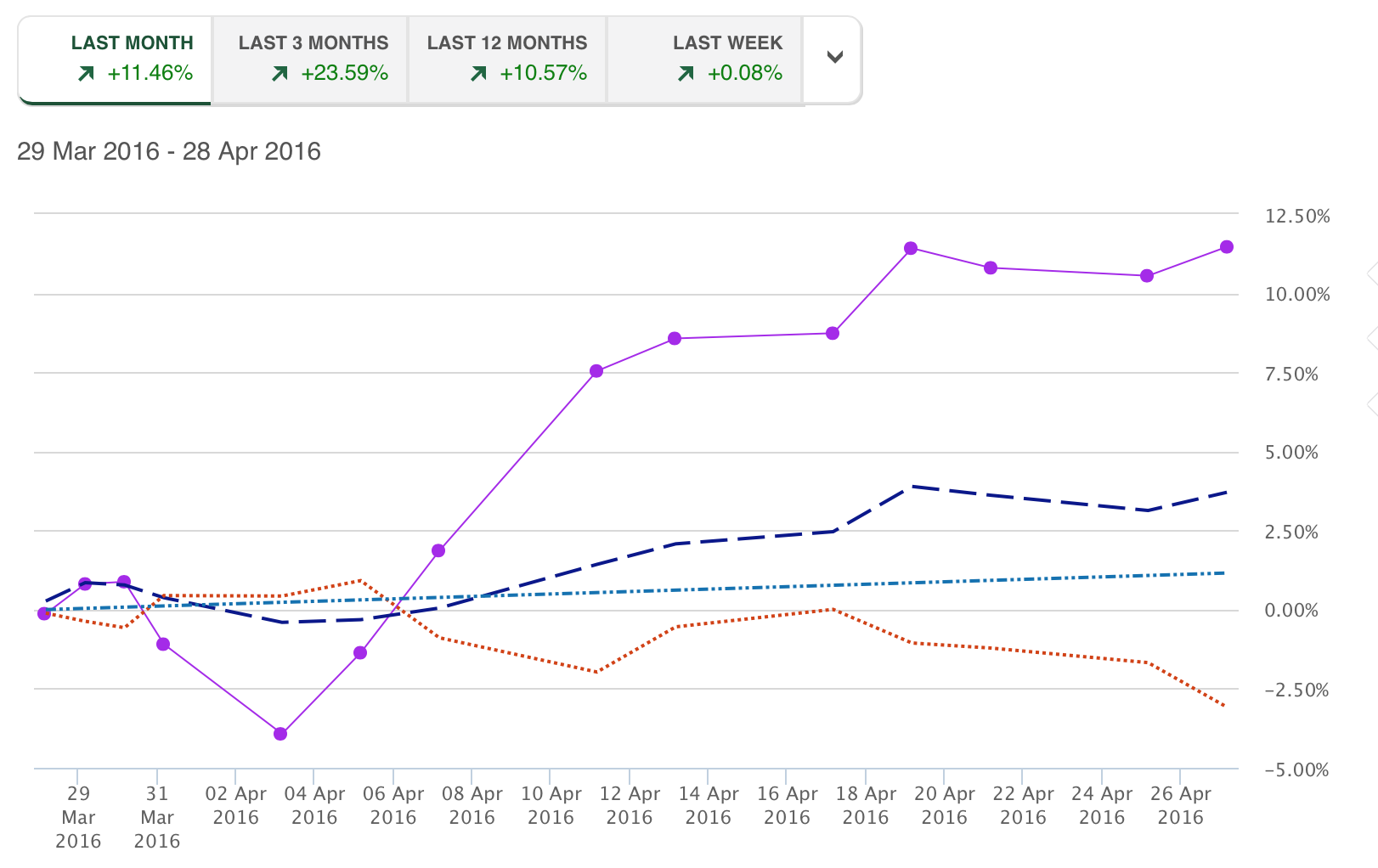The image size is (1378, 868).
Task: Click the purple data point near 2.00% on 07 Apr
Action: [438, 550]
